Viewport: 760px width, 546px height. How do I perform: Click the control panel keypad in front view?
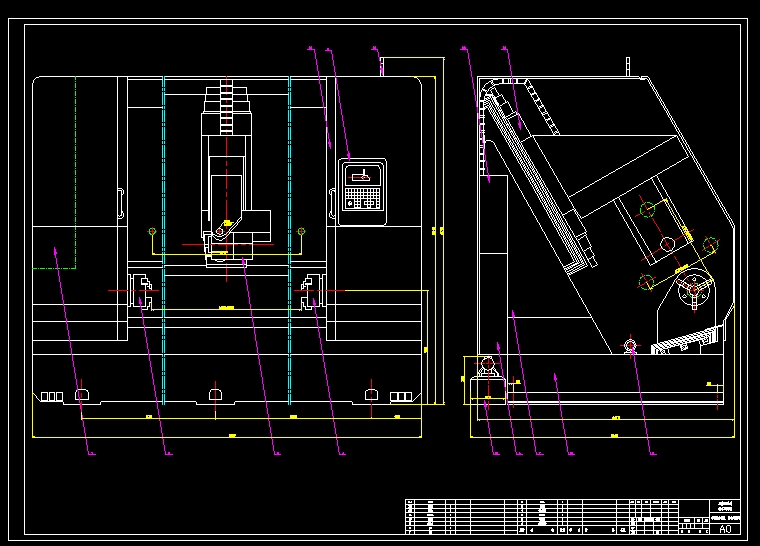coord(362,198)
